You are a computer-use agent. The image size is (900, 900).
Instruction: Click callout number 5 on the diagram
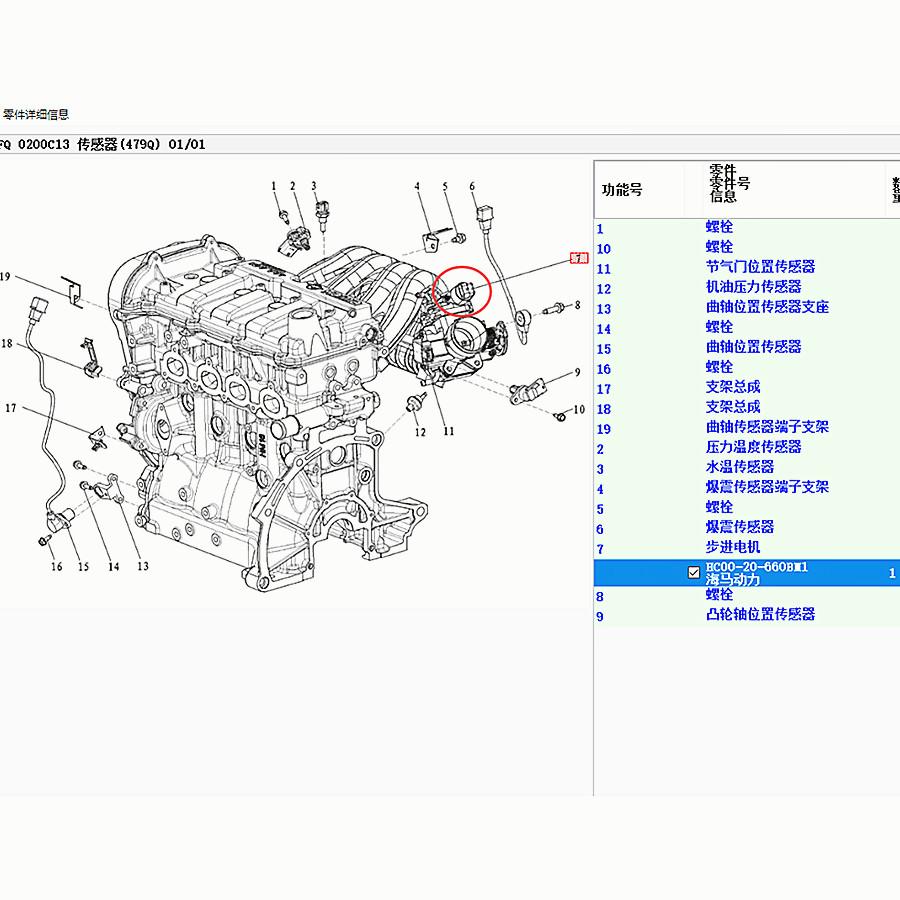(x=445, y=186)
